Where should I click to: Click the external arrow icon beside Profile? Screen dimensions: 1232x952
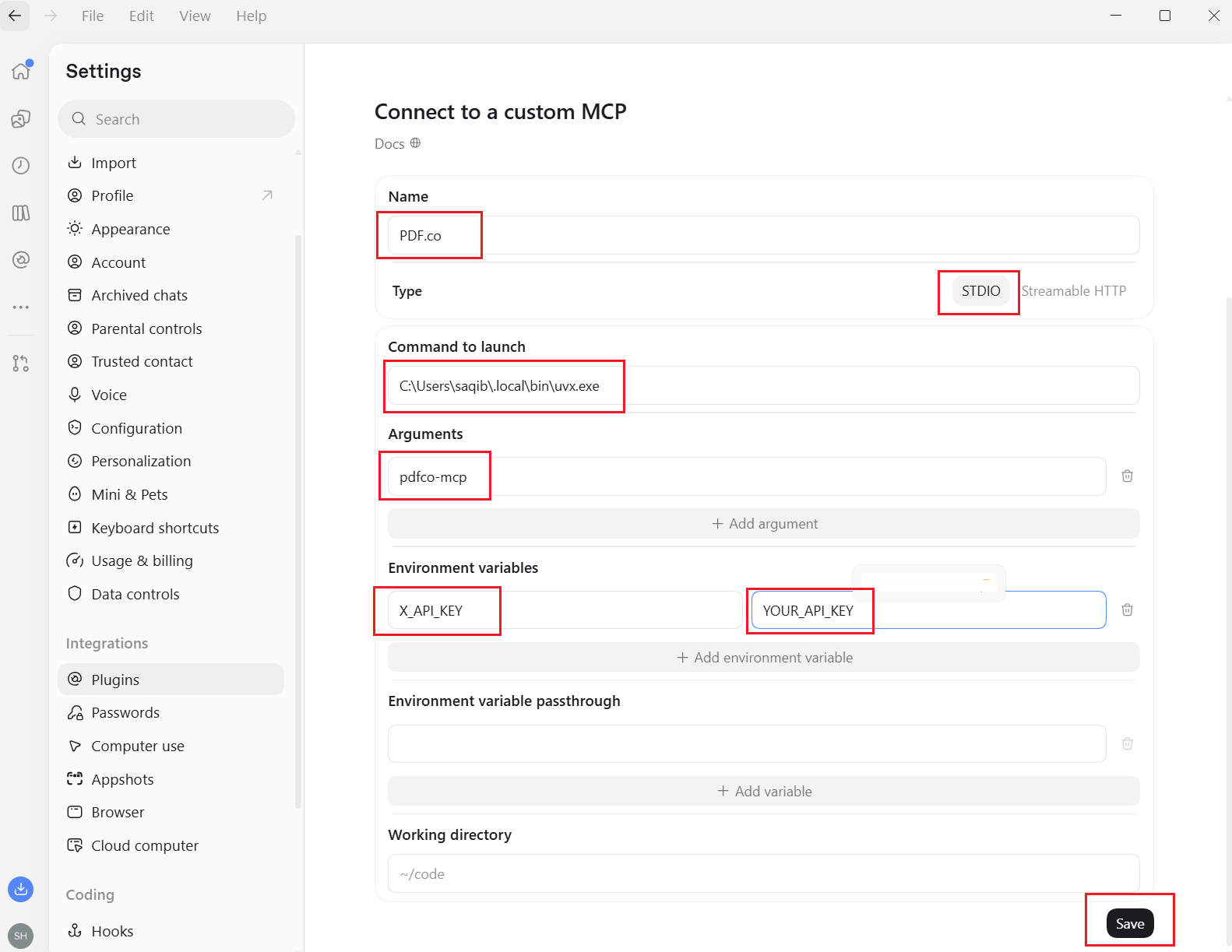pyautogui.click(x=267, y=195)
